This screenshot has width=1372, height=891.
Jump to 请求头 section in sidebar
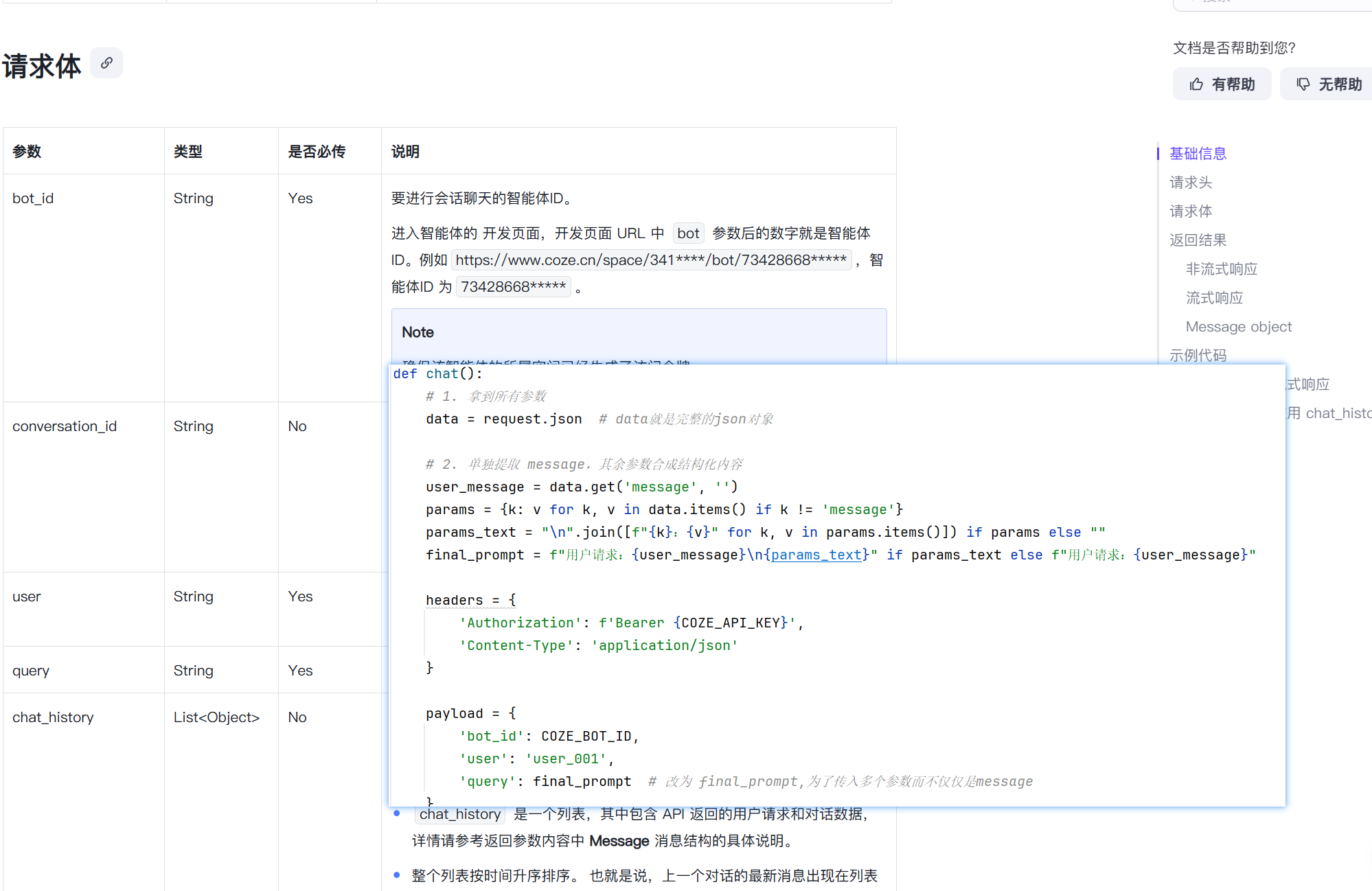[1191, 183]
